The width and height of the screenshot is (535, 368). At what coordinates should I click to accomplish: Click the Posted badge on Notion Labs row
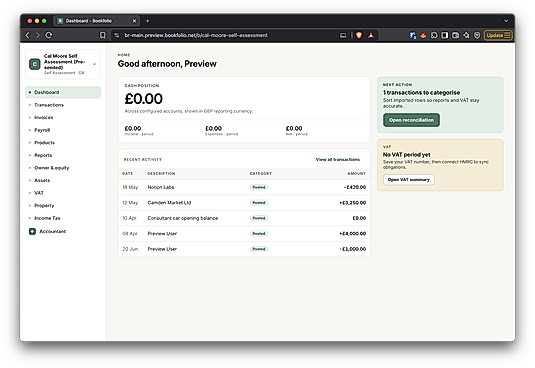pos(259,187)
